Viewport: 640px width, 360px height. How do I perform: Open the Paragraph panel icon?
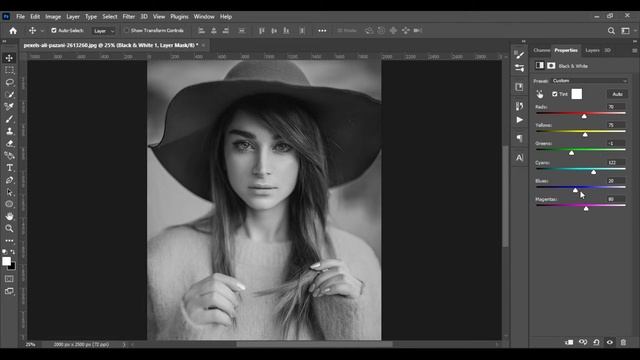[519, 138]
